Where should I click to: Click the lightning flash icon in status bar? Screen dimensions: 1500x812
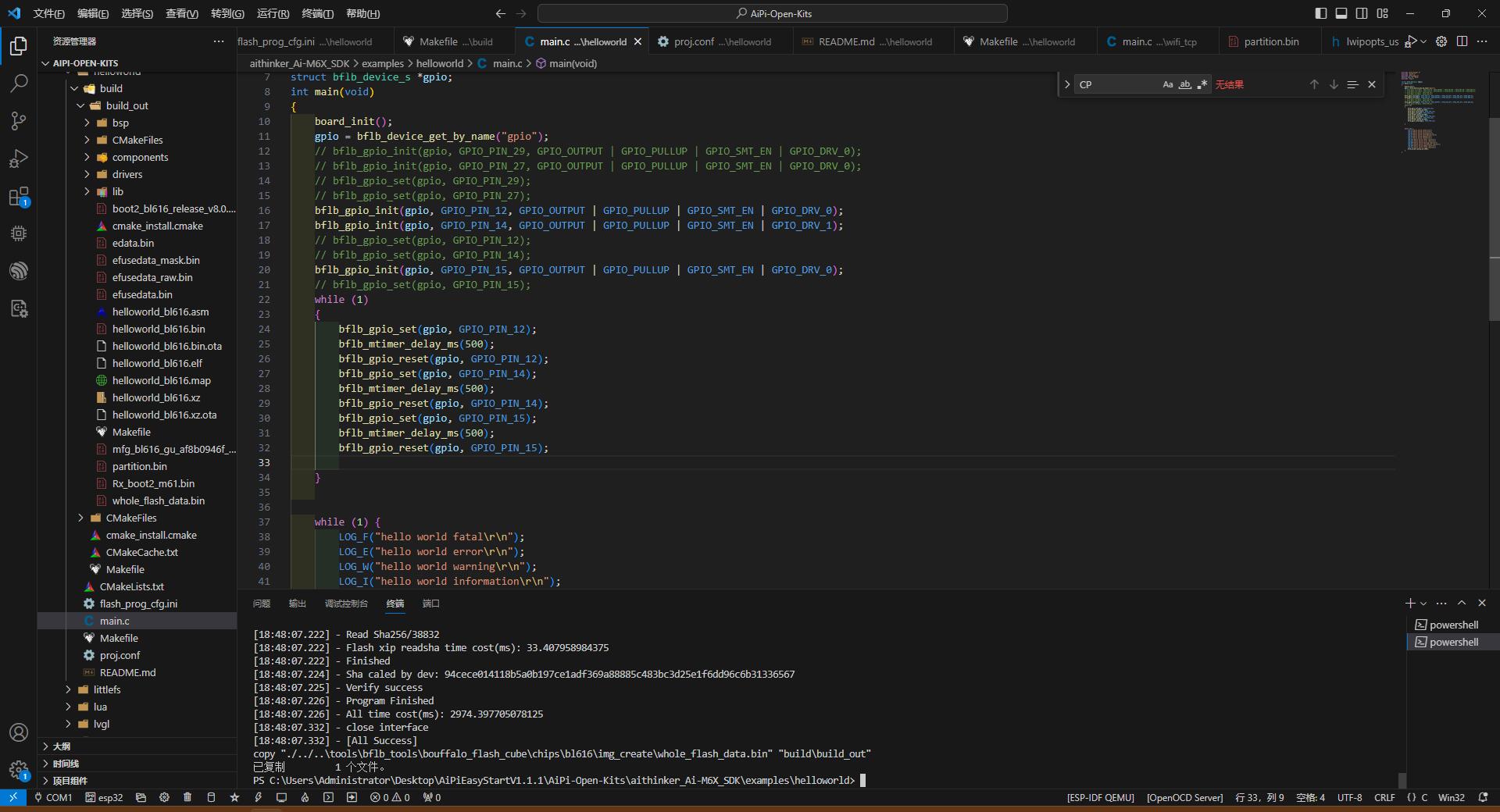click(x=258, y=797)
